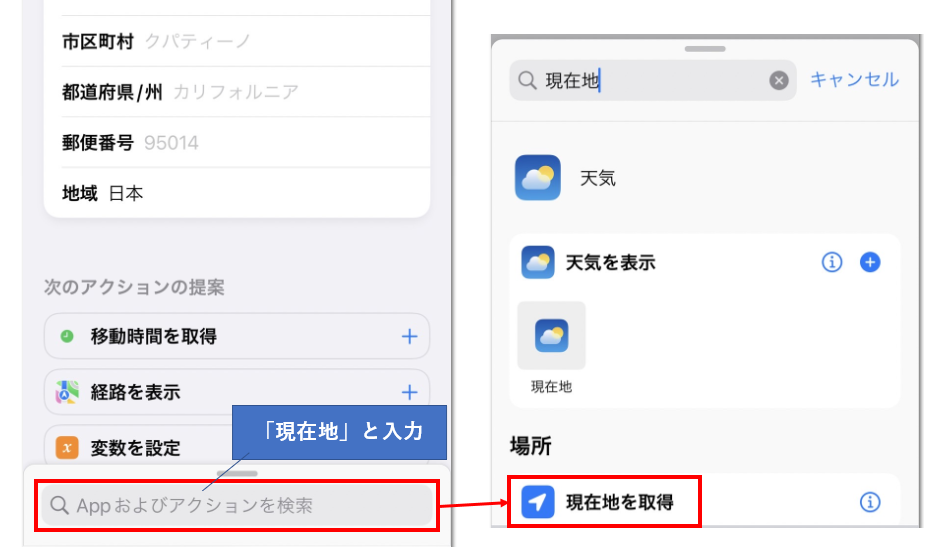Tap the blue location arrow icon for 現在地を取得
Image resolution: width=937 pixels, height=558 pixels.
point(537,502)
